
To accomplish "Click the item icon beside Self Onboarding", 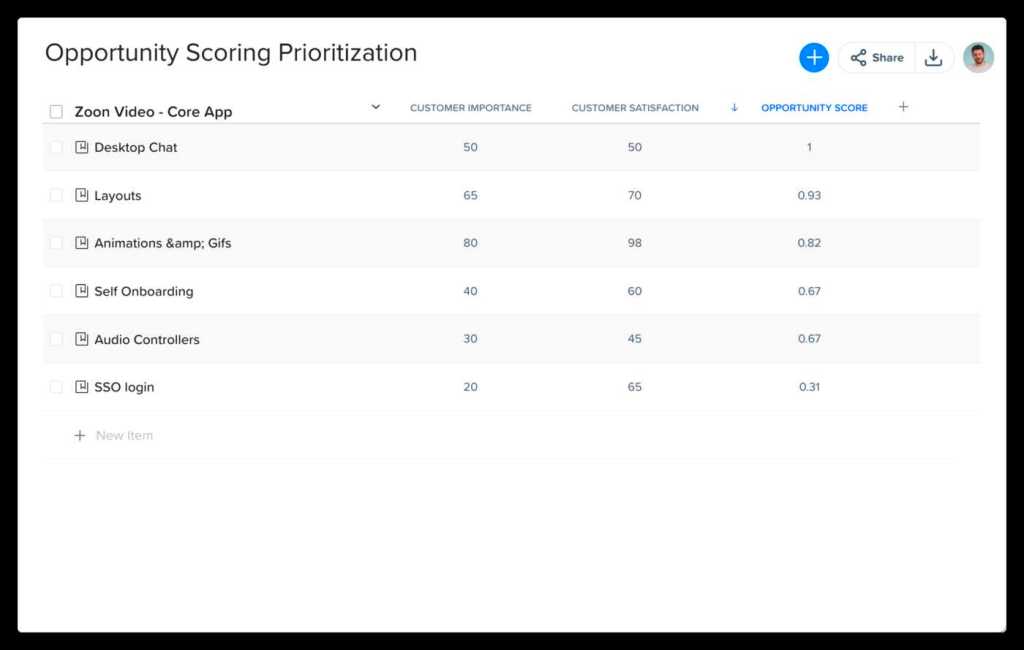I will tap(82, 291).
